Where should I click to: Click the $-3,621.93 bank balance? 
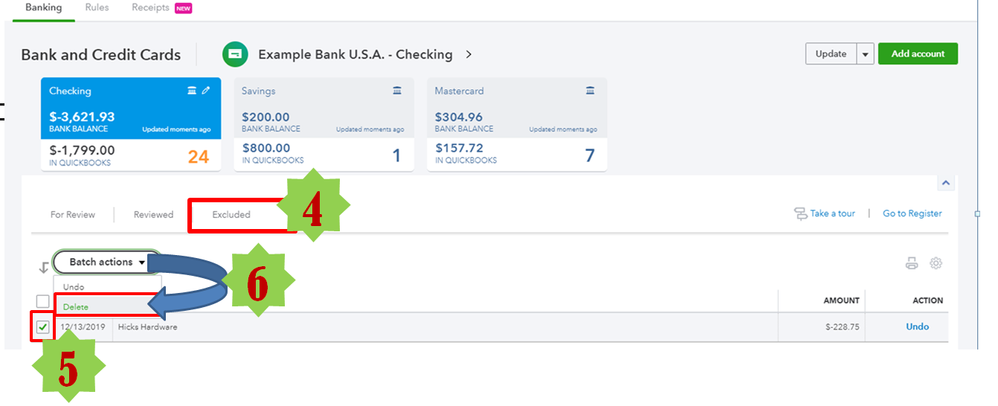(x=82, y=117)
